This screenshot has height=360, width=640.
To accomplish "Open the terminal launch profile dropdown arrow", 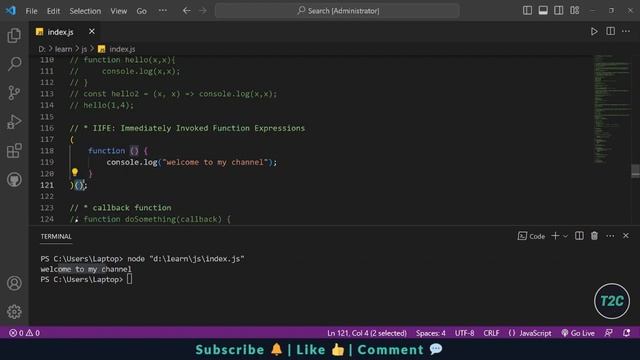I will point(565,236).
